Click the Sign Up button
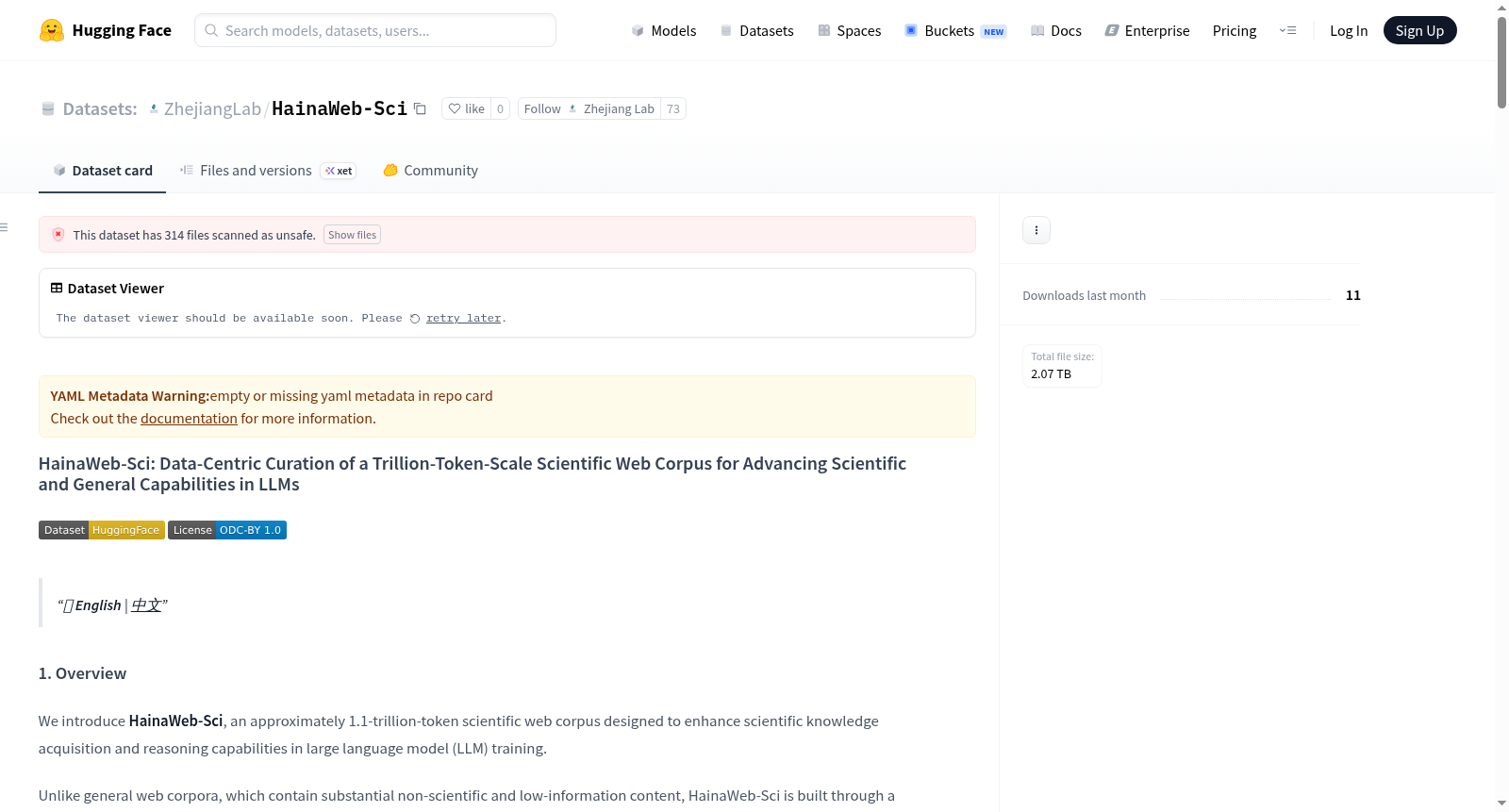The image size is (1509, 812). point(1419,30)
